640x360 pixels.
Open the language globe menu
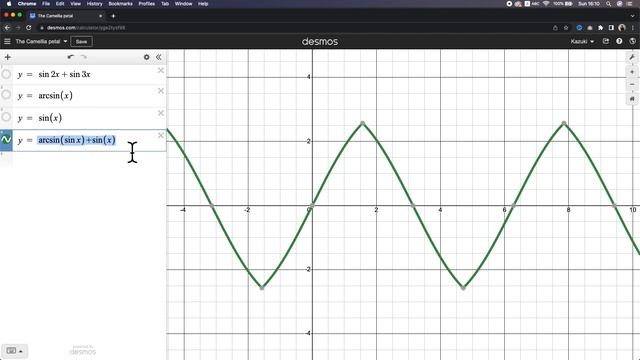click(632, 41)
